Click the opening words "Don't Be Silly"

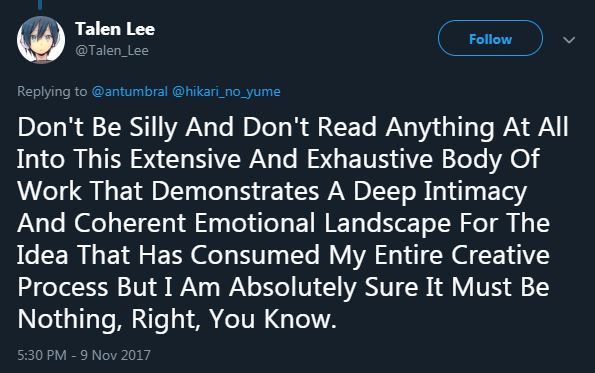(x=97, y=127)
